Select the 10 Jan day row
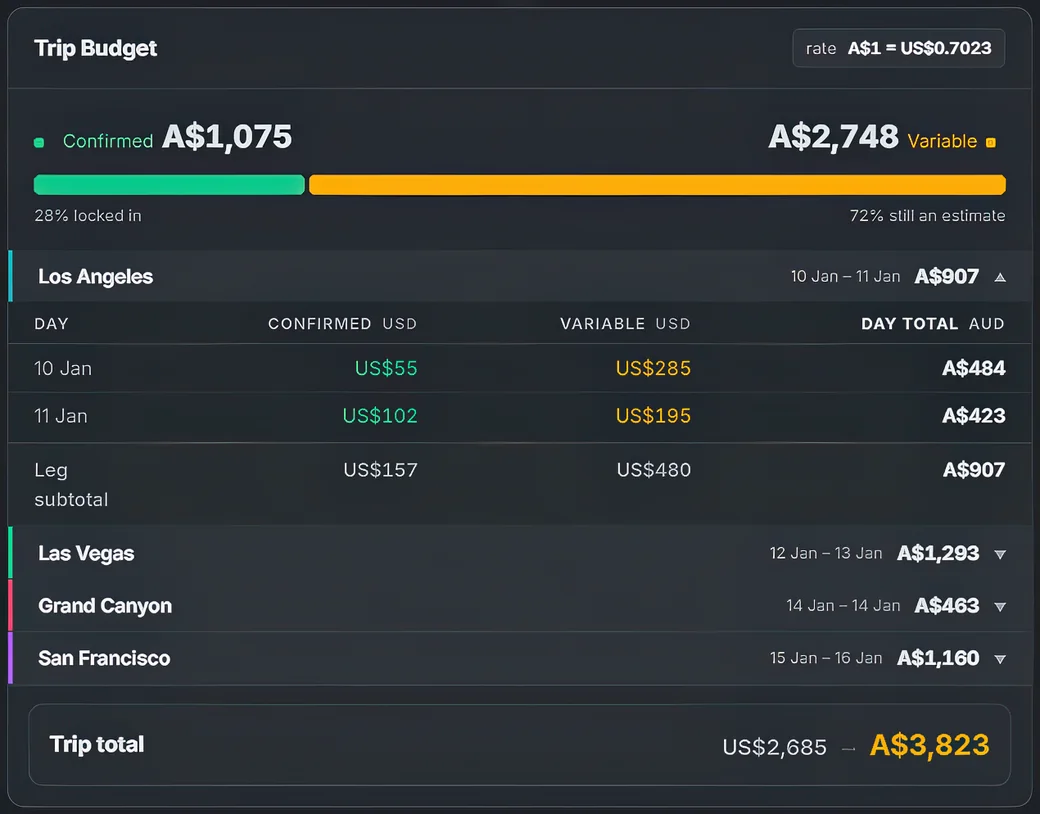Viewport: 1040px width, 814px height. 520,368
